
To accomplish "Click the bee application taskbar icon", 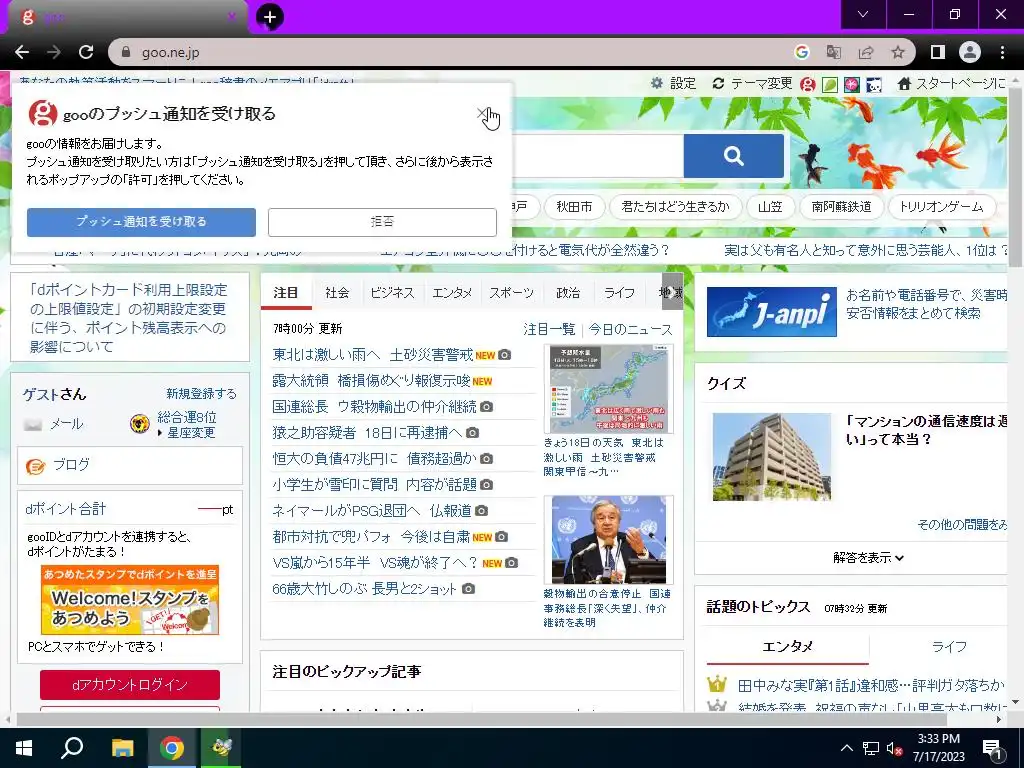I will (x=221, y=748).
